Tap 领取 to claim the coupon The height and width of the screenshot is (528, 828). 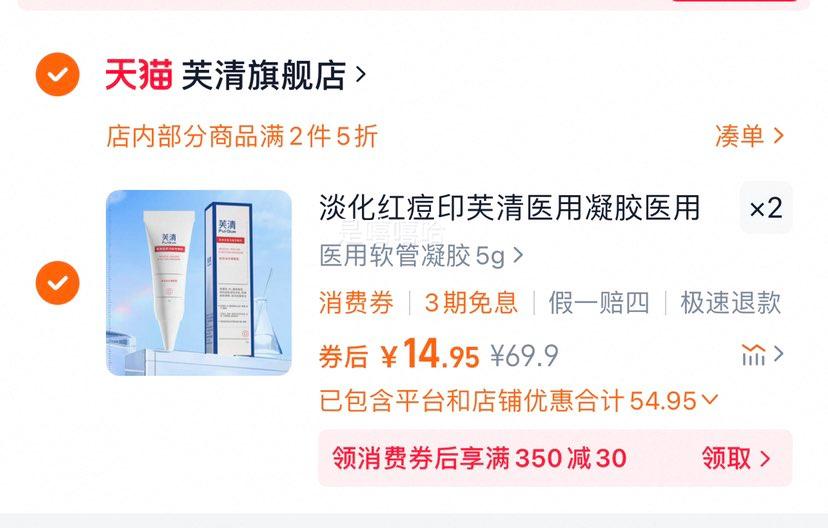(736, 458)
